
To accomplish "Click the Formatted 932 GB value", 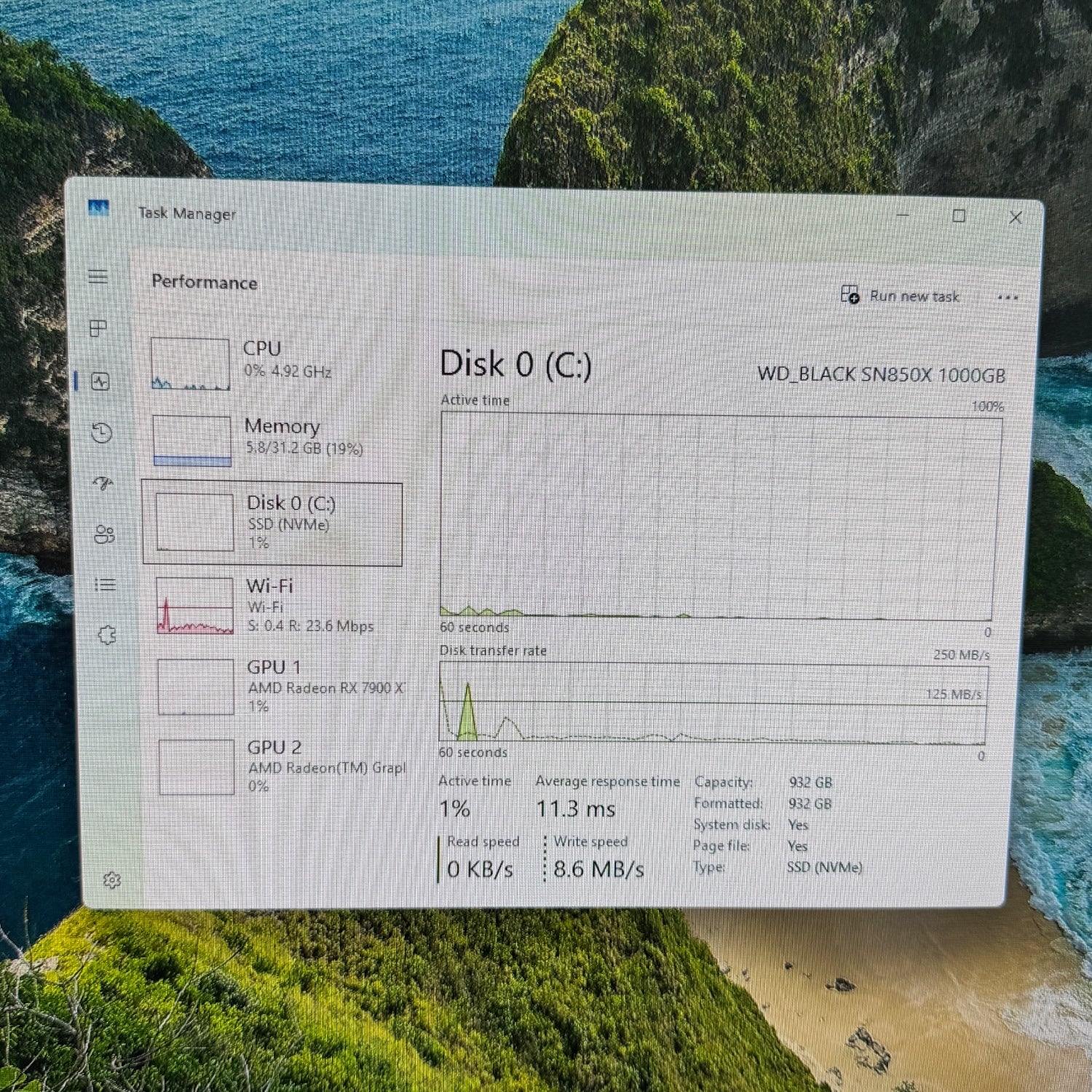I will click(x=810, y=804).
